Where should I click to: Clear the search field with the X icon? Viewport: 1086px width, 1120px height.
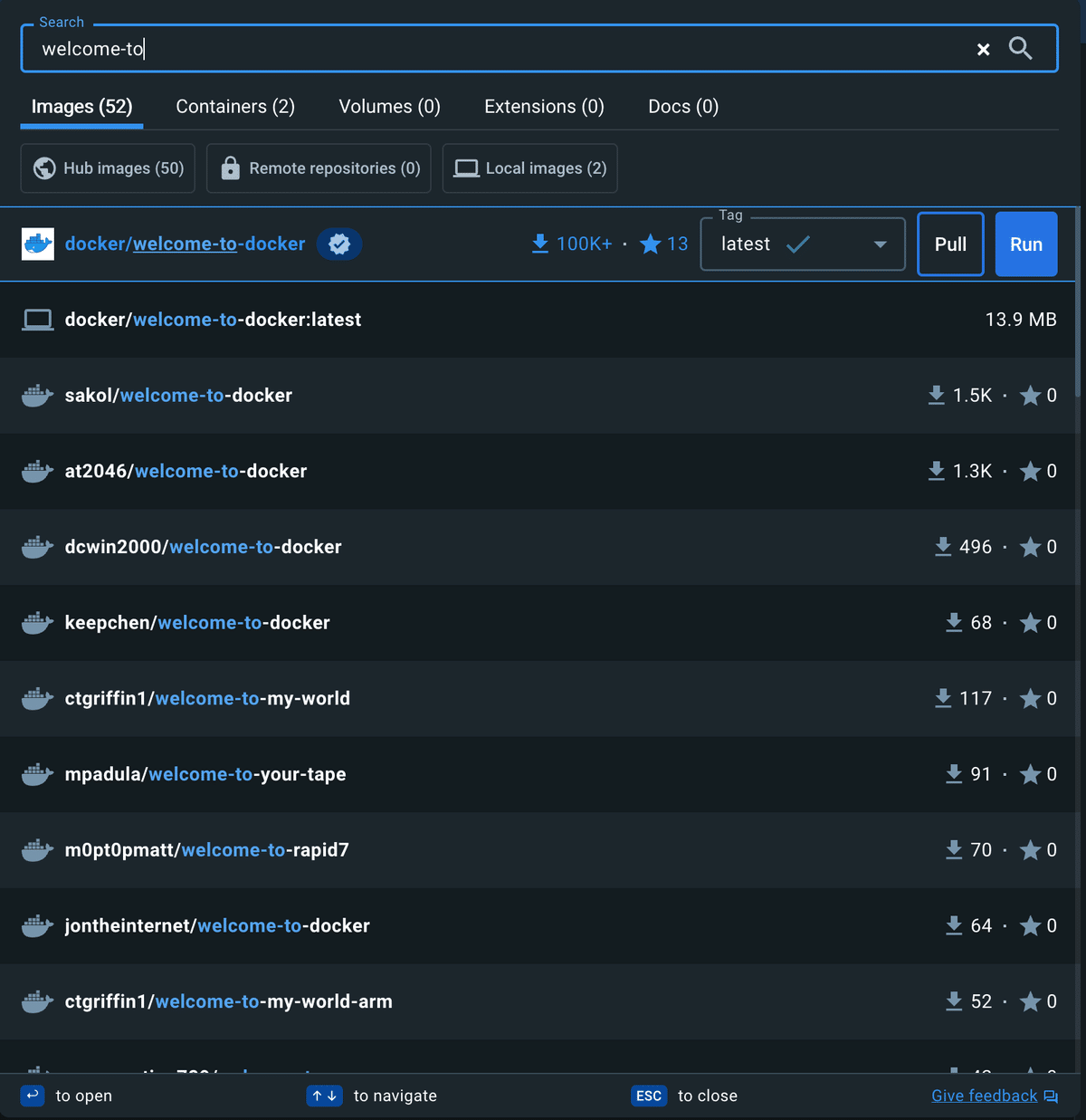coord(983,49)
